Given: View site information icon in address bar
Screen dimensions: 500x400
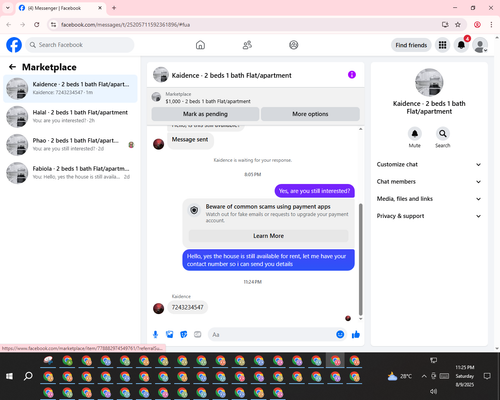Looking at the screenshot, I should 53,25.
